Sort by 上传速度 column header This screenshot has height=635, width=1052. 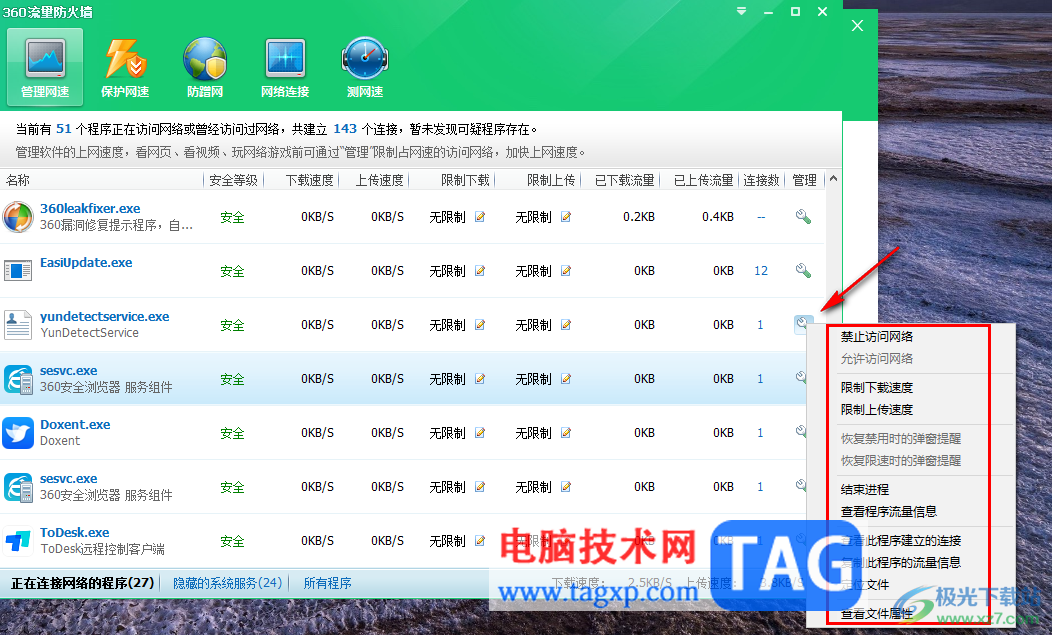(379, 180)
